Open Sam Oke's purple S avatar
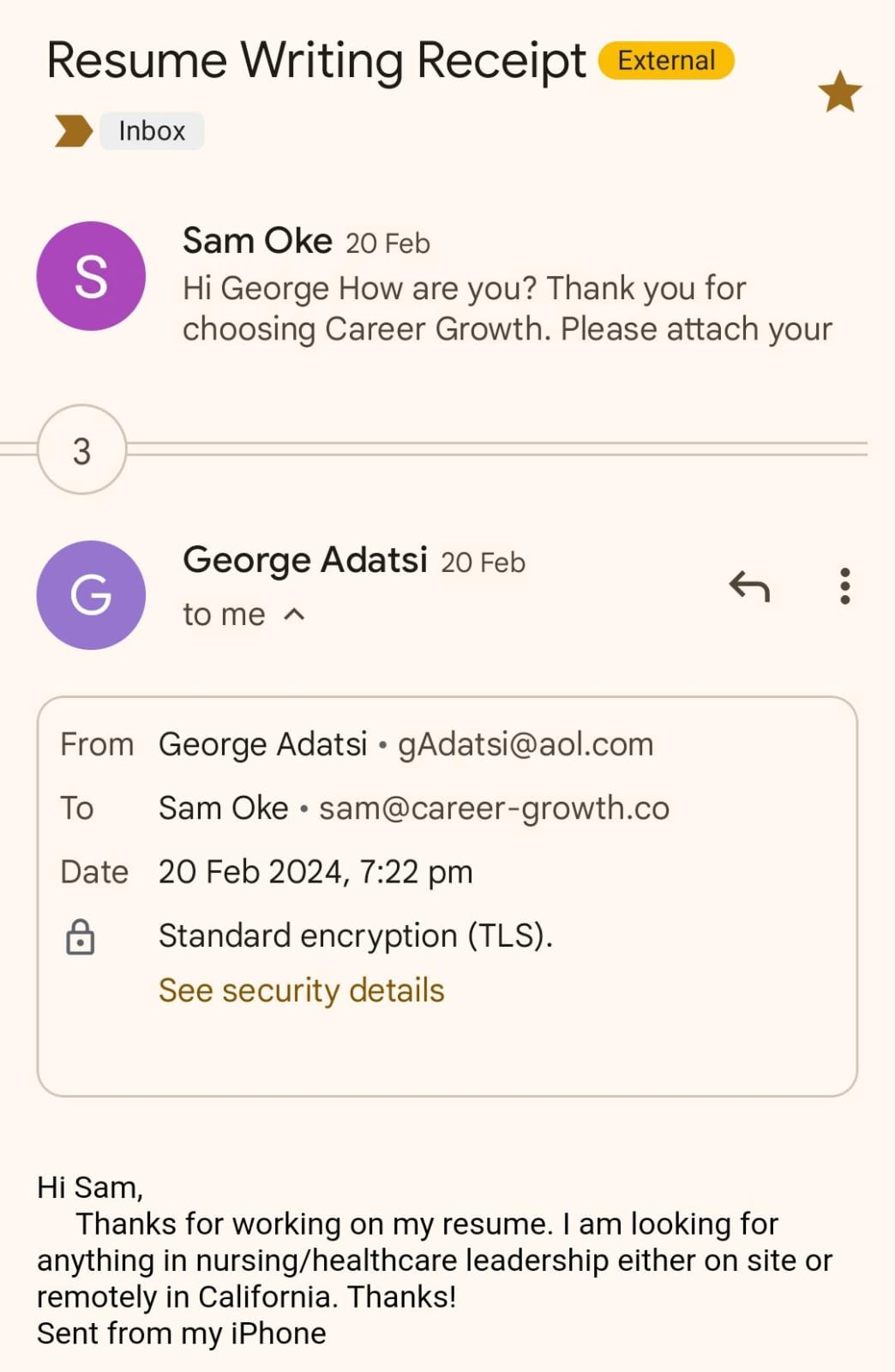The width and height of the screenshot is (895, 1372). coord(91,276)
